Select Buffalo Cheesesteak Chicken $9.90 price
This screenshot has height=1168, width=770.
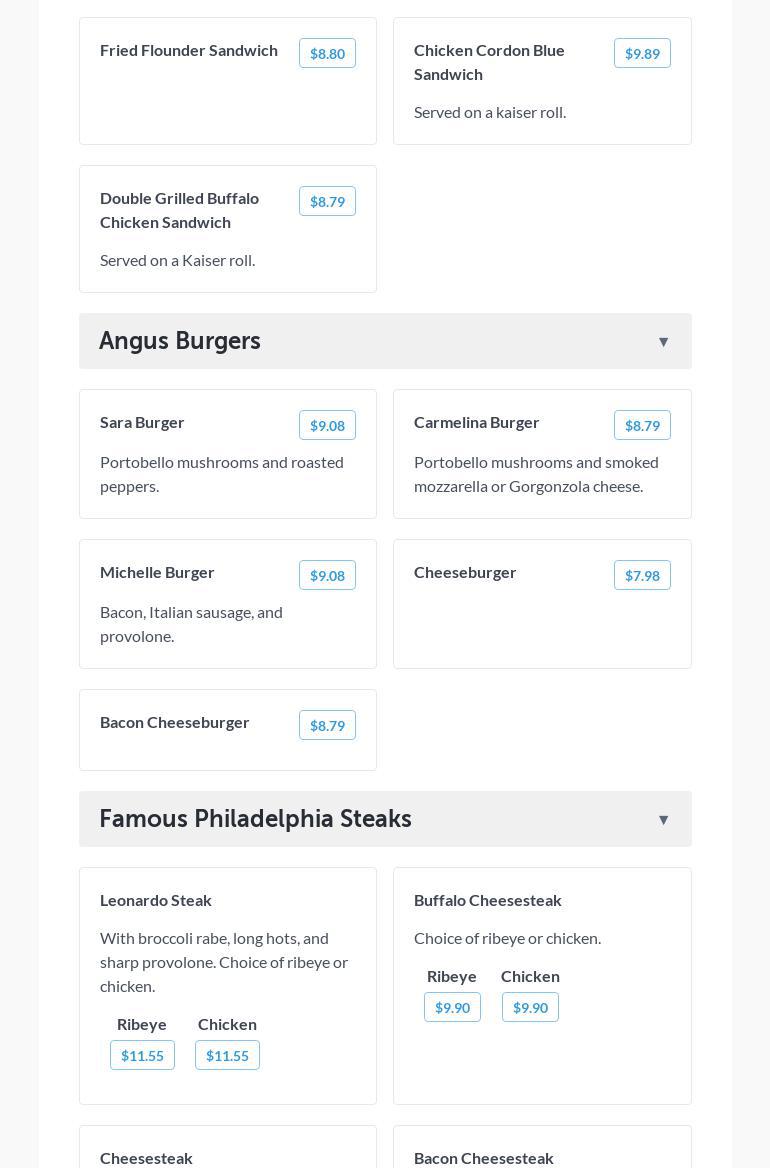tap(530, 1008)
